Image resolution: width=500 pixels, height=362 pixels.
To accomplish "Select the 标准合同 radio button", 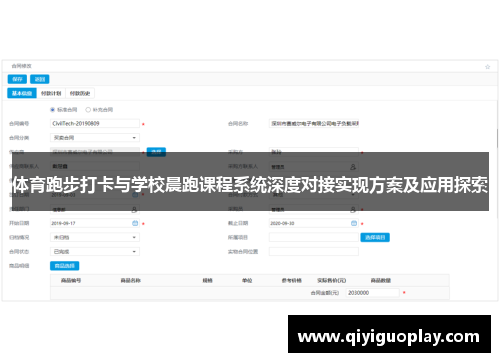I will point(52,110).
